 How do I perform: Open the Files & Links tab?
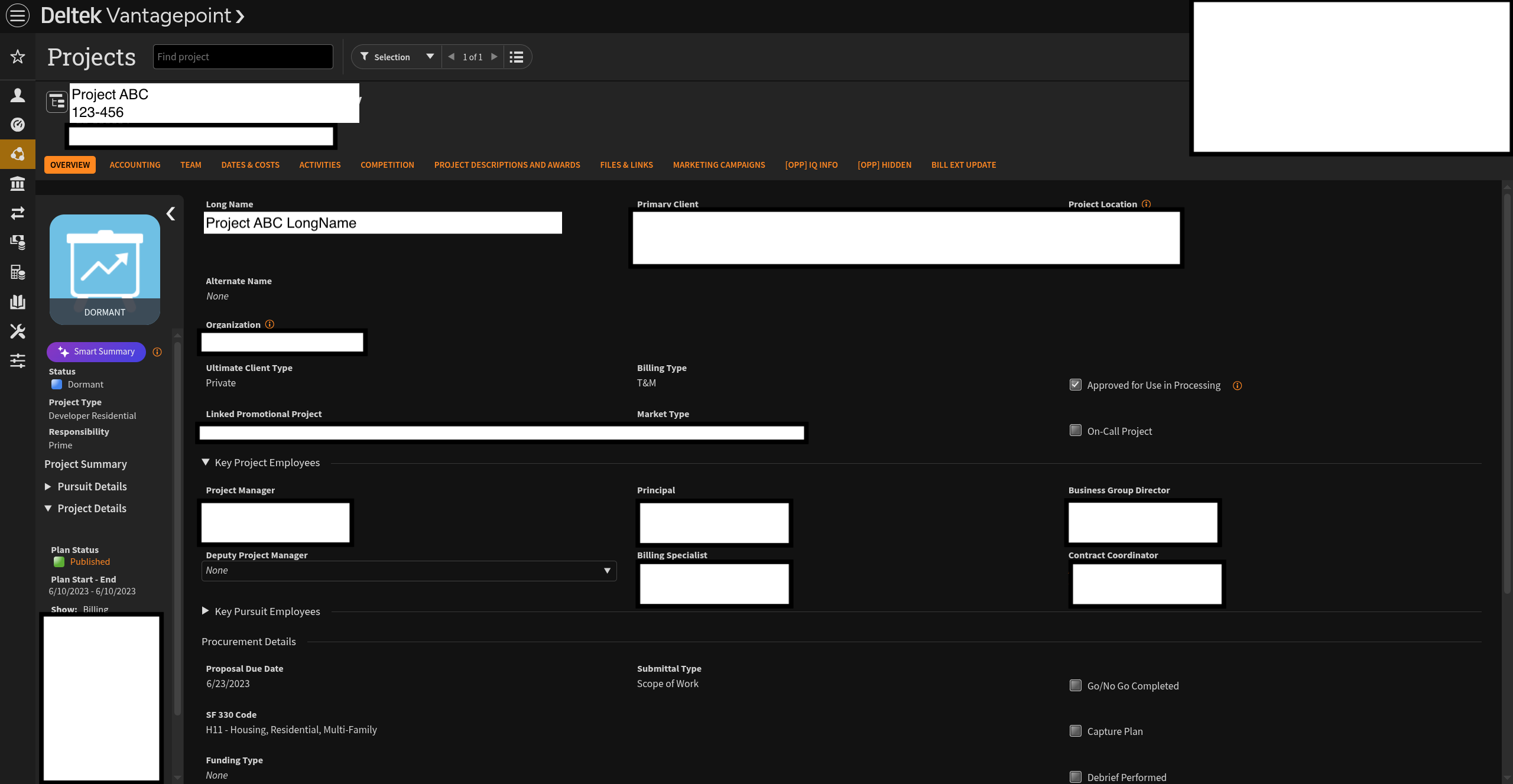pyautogui.click(x=626, y=165)
